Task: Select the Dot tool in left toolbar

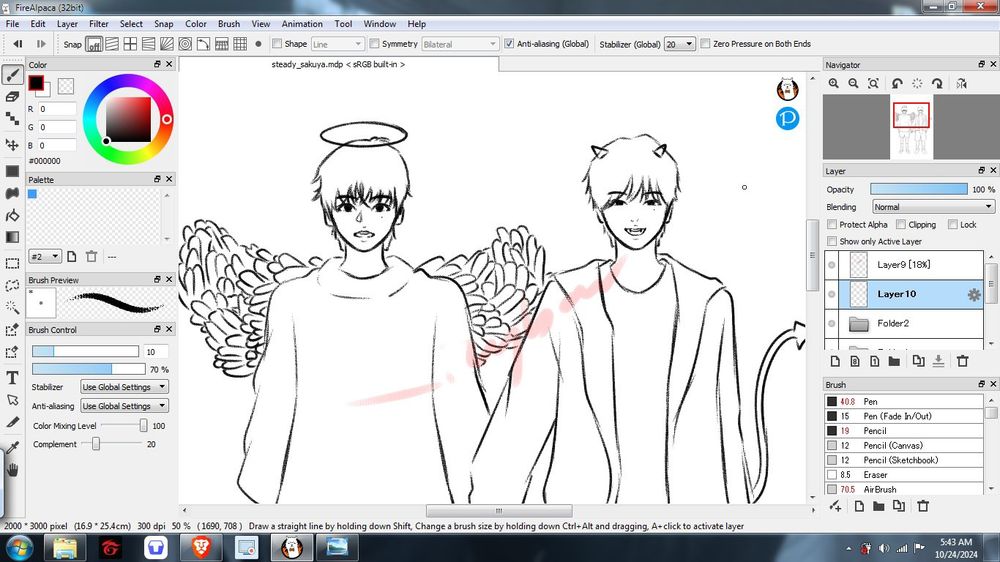Action: pos(12,118)
